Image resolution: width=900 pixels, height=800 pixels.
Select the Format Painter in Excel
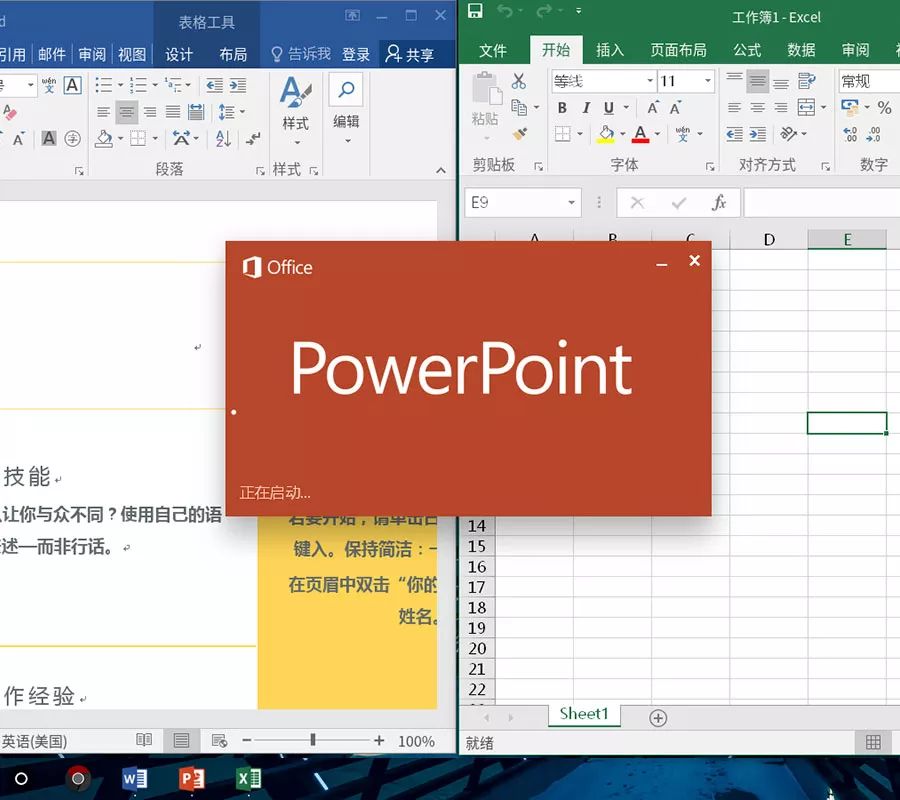pos(521,132)
